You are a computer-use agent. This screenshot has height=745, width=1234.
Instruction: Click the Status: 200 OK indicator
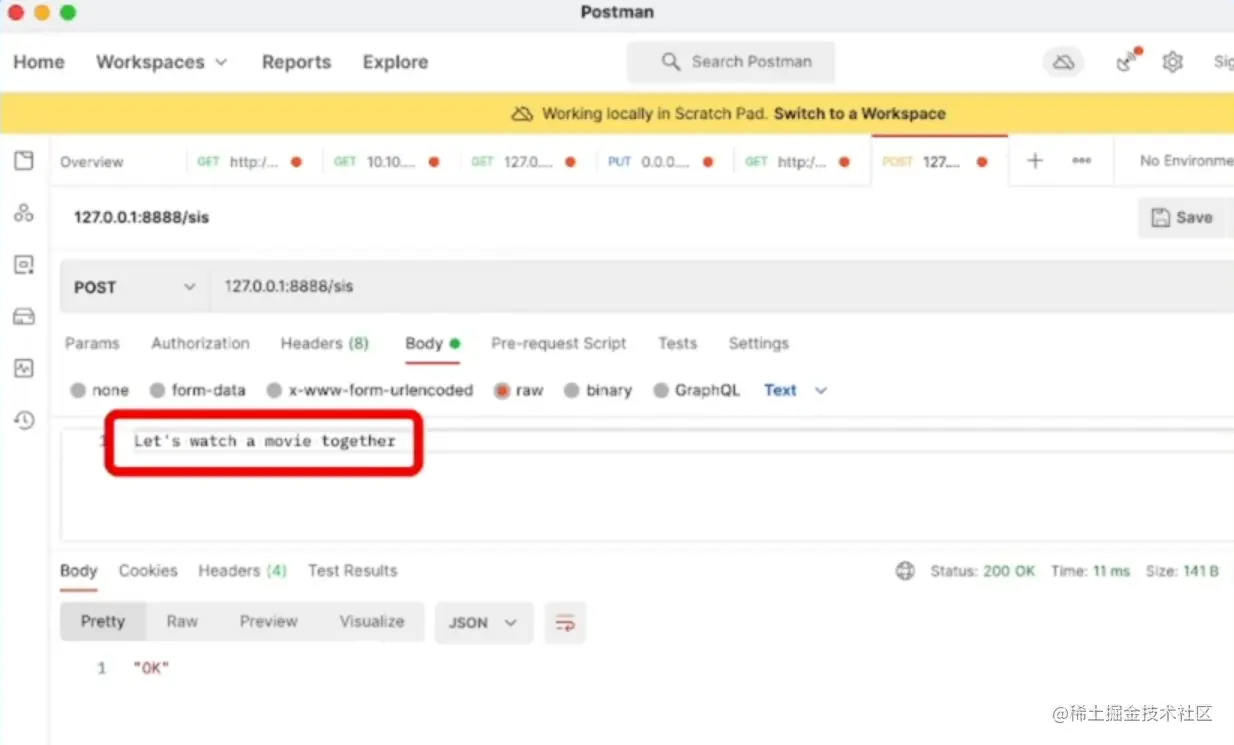tap(982, 571)
